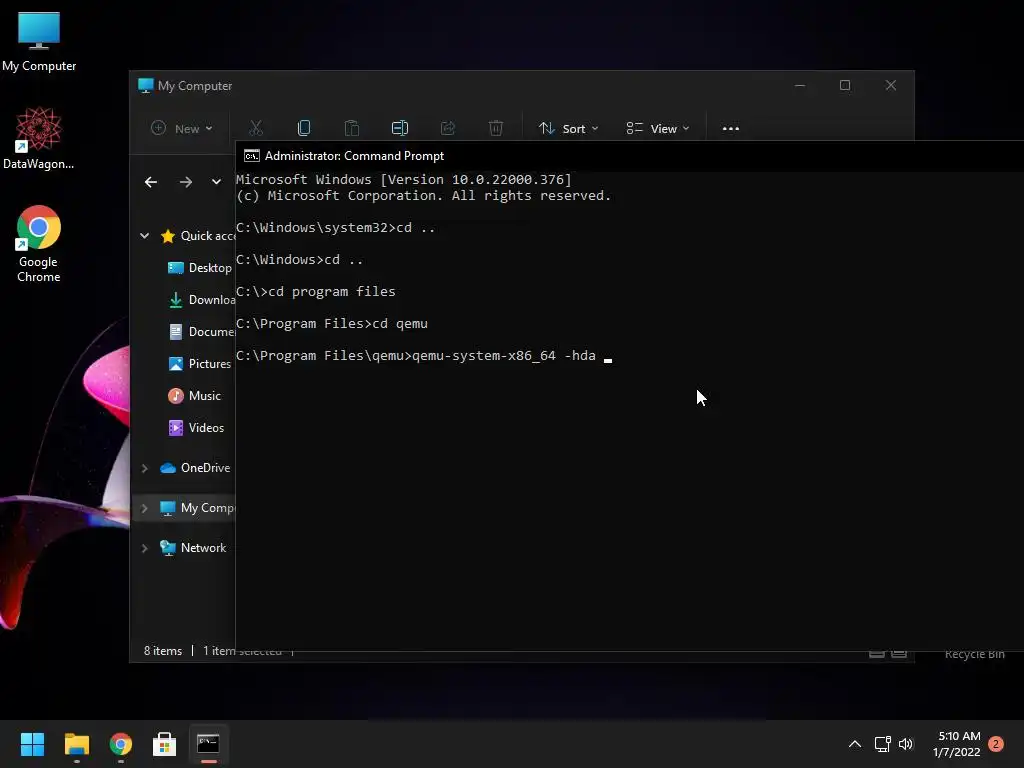This screenshot has width=1024, height=768.
Task: Open network status tray icon
Action: point(883,744)
